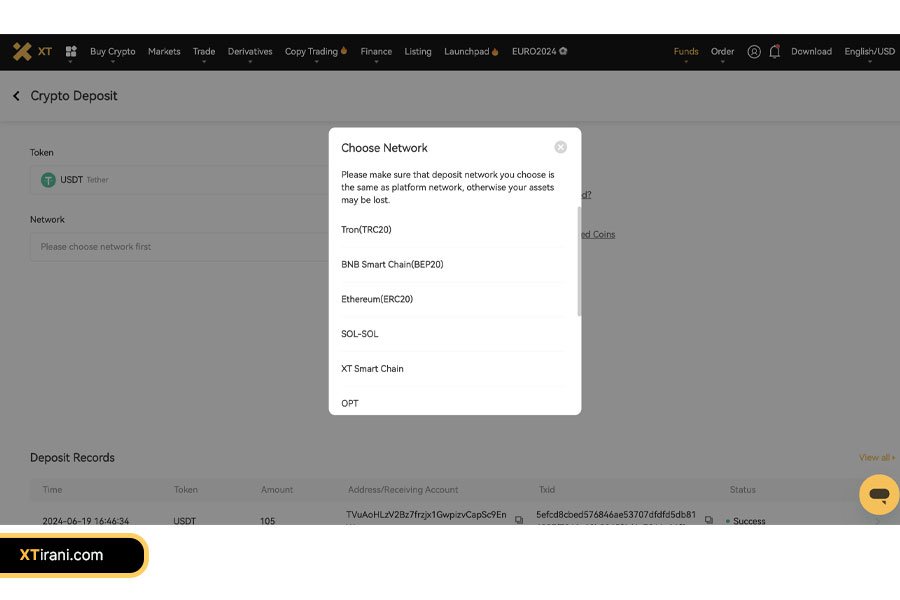The width and height of the screenshot is (900, 600).
Task: Expand the Derivatives menu
Action: 249,52
